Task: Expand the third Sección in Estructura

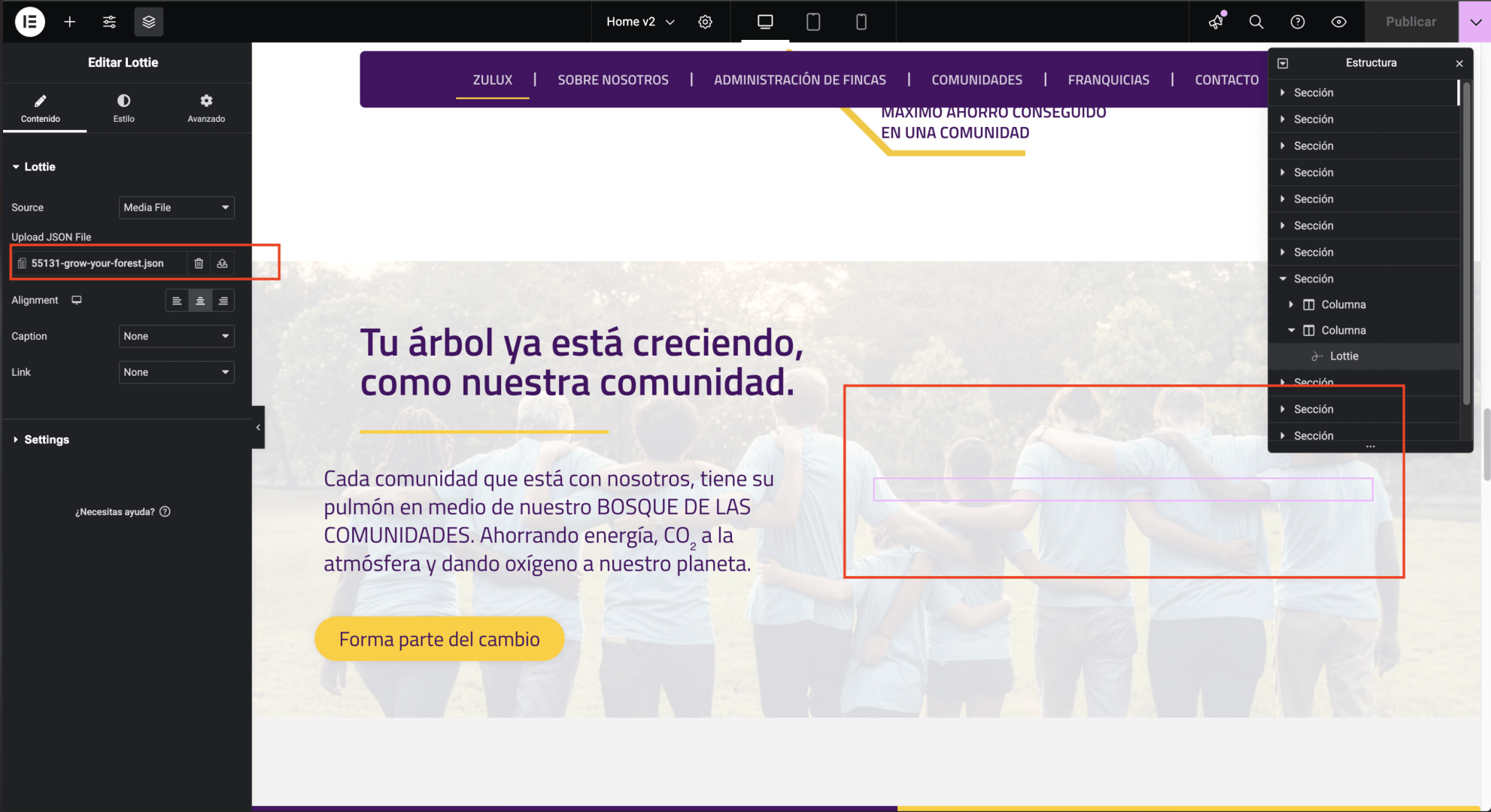Action: tap(1283, 146)
